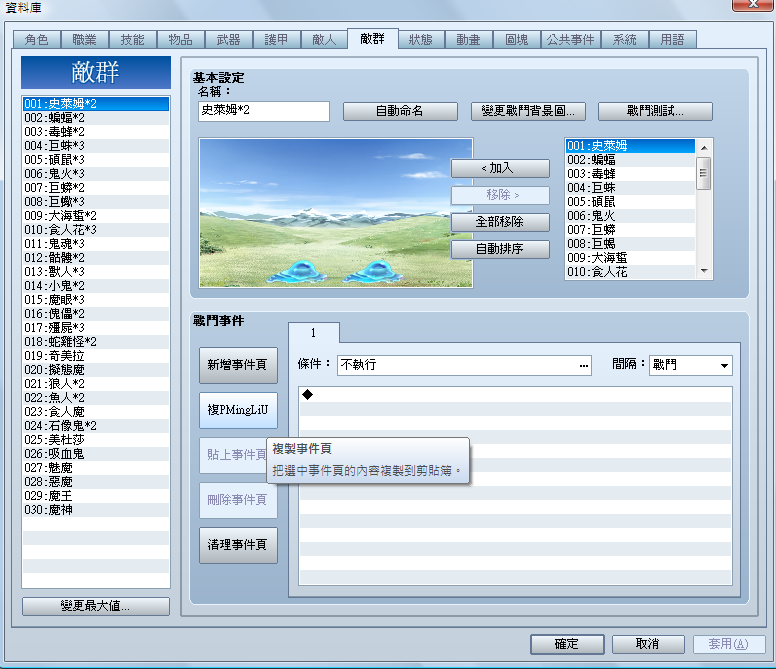The width and height of the screenshot is (776, 669).
Task: Select troop 029:魔王
Action: (96, 496)
